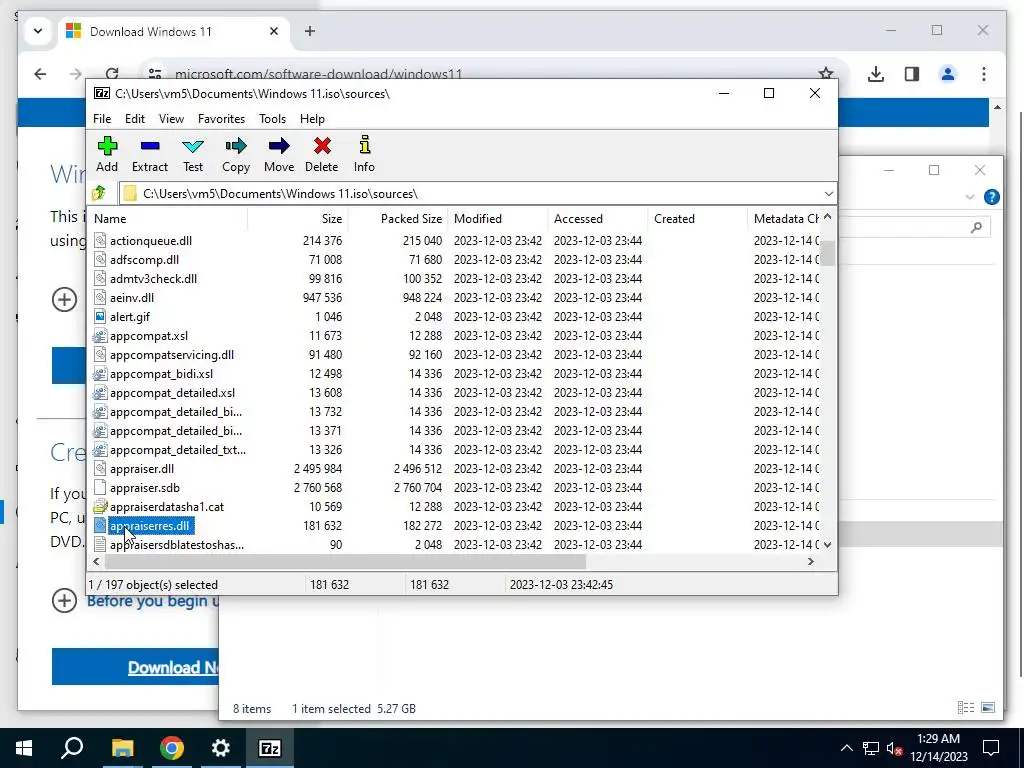Open the Favorites menu
This screenshot has width=1024, height=768.
click(221, 119)
